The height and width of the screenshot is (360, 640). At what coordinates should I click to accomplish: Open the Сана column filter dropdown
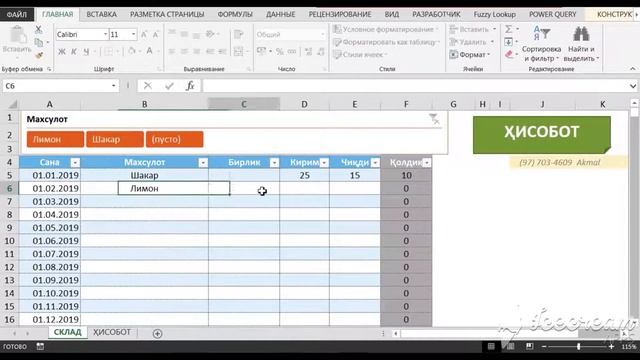coord(75,162)
